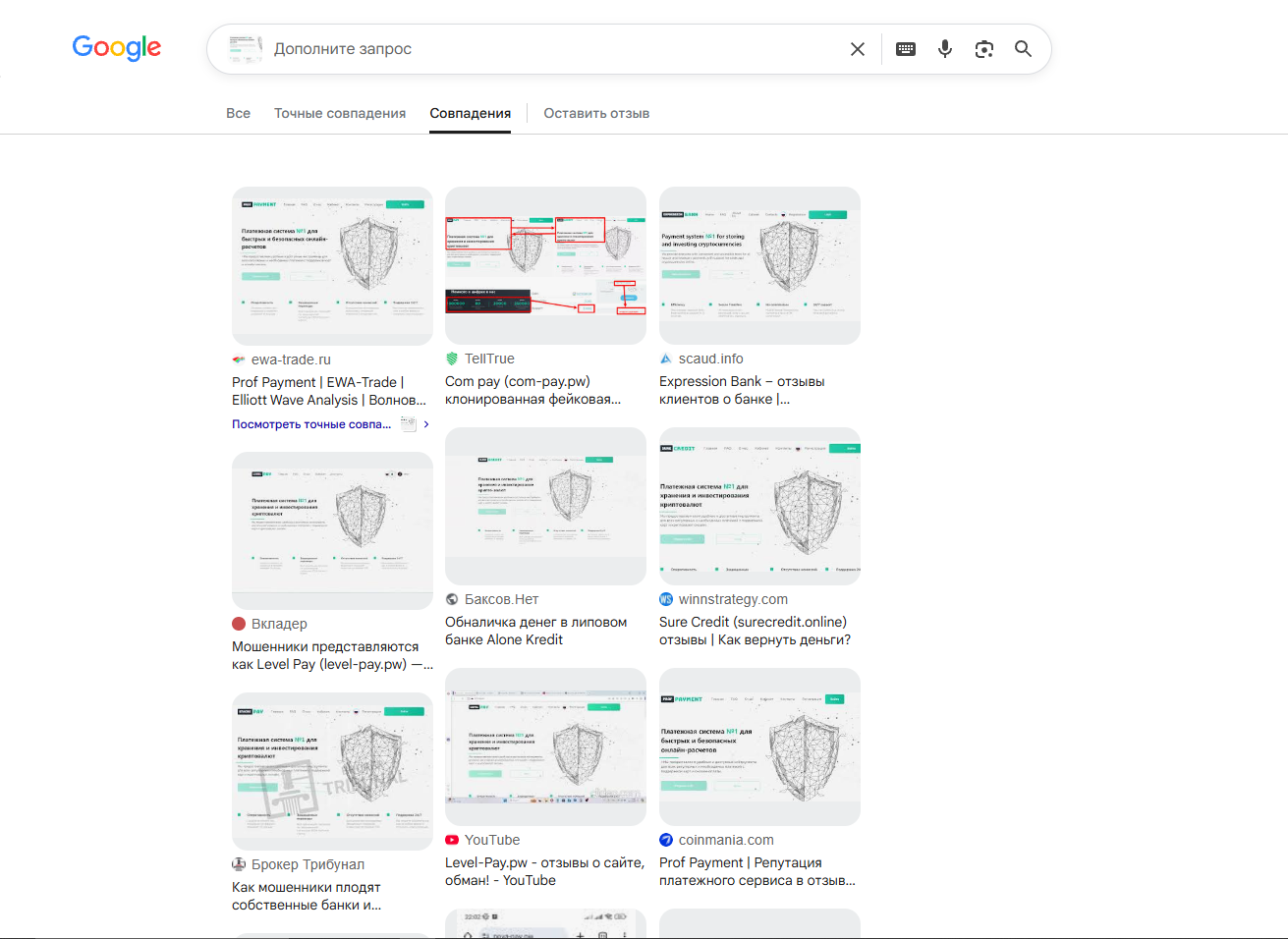Click the 'ewa-trade.ru' source name
This screenshot has width=1288, height=939.
291,359
